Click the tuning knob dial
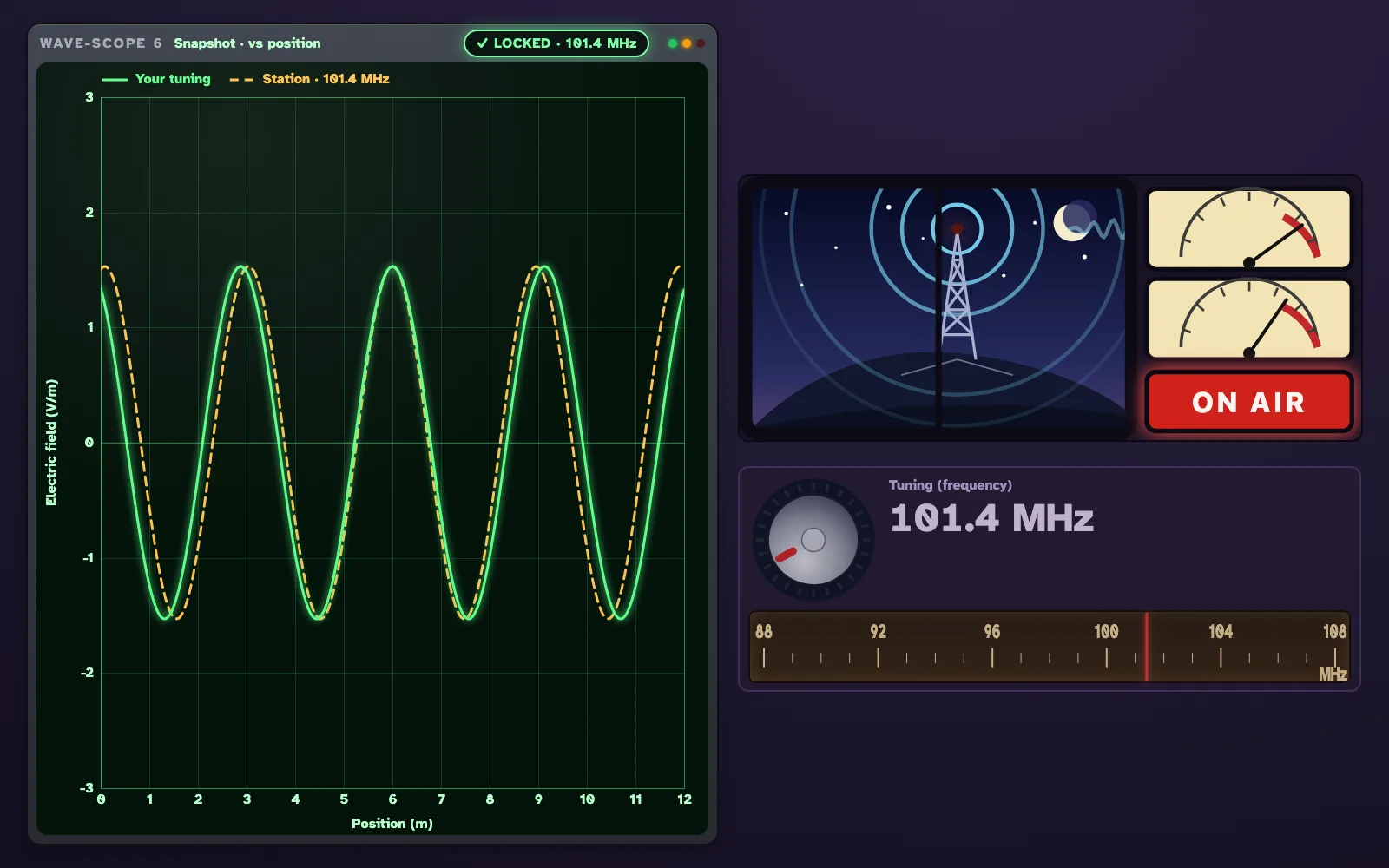 [x=813, y=540]
